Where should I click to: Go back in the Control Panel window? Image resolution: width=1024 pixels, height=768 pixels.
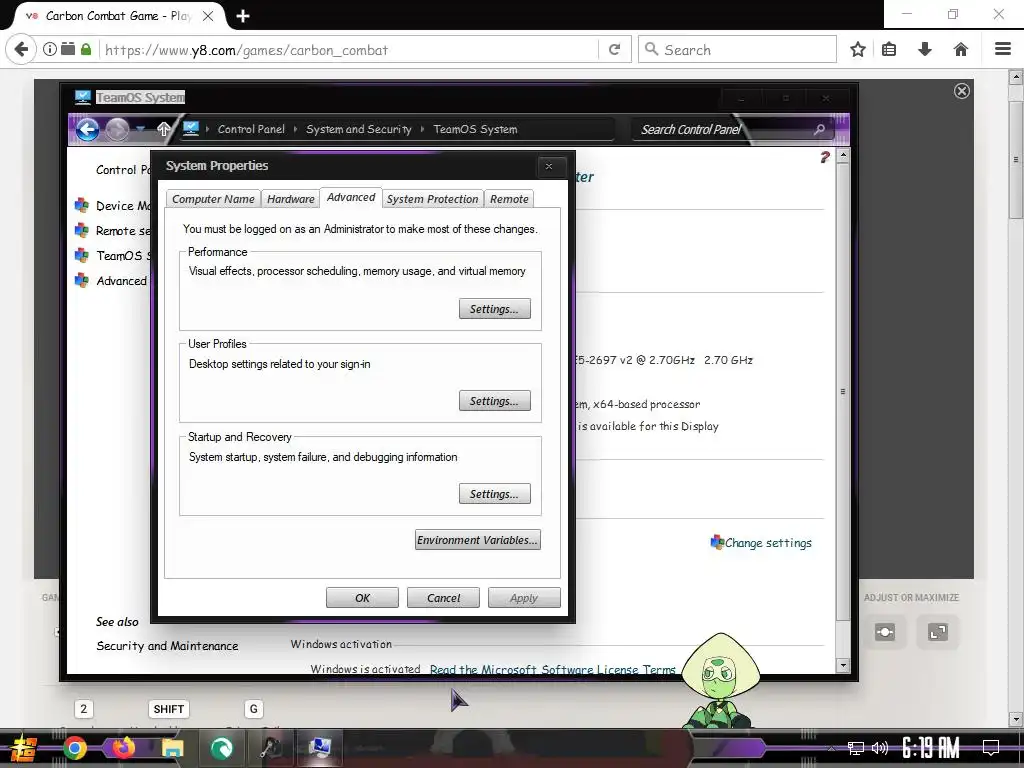pos(88,129)
